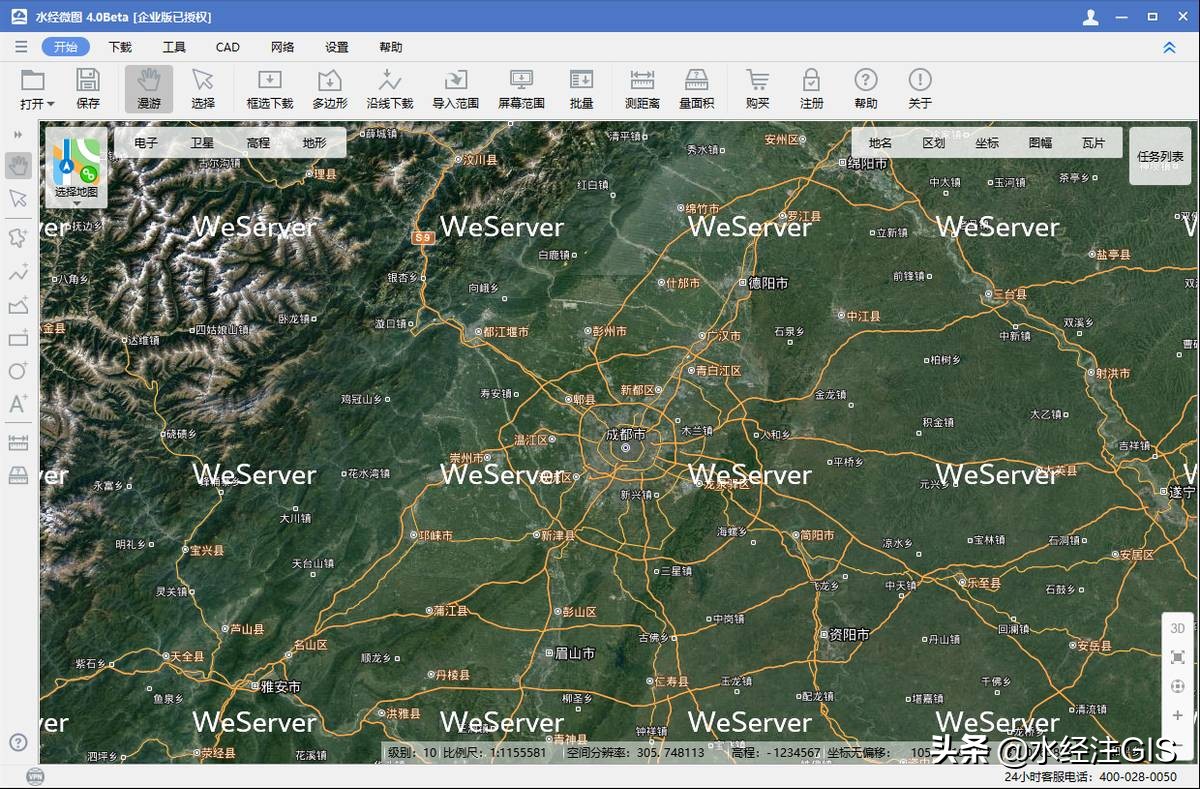This screenshot has width=1200, height=789.
Task: Open the Register (注册) lock icon
Action: tap(812, 88)
